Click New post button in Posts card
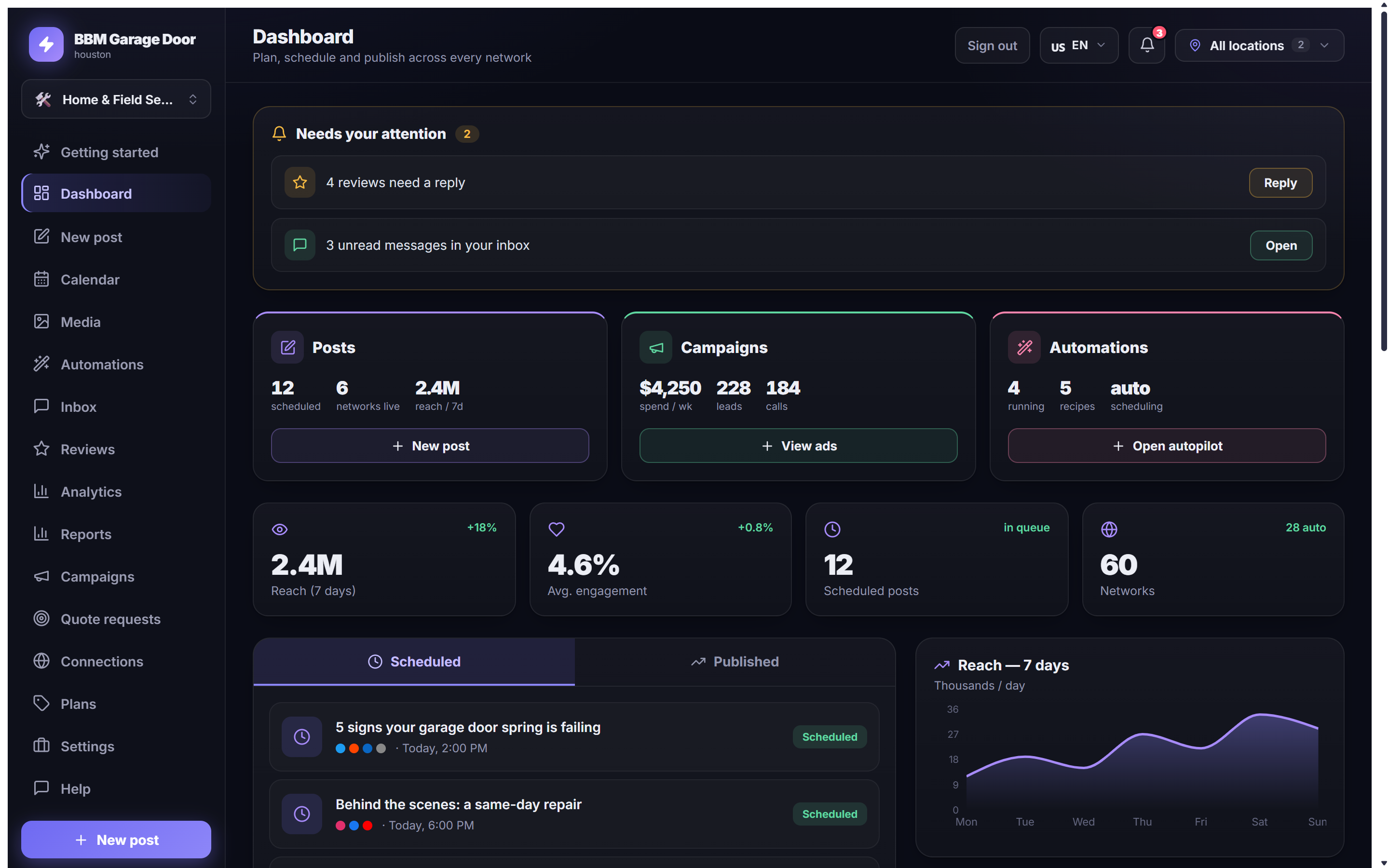The image size is (1389, 868). click(x=430, y=446)
